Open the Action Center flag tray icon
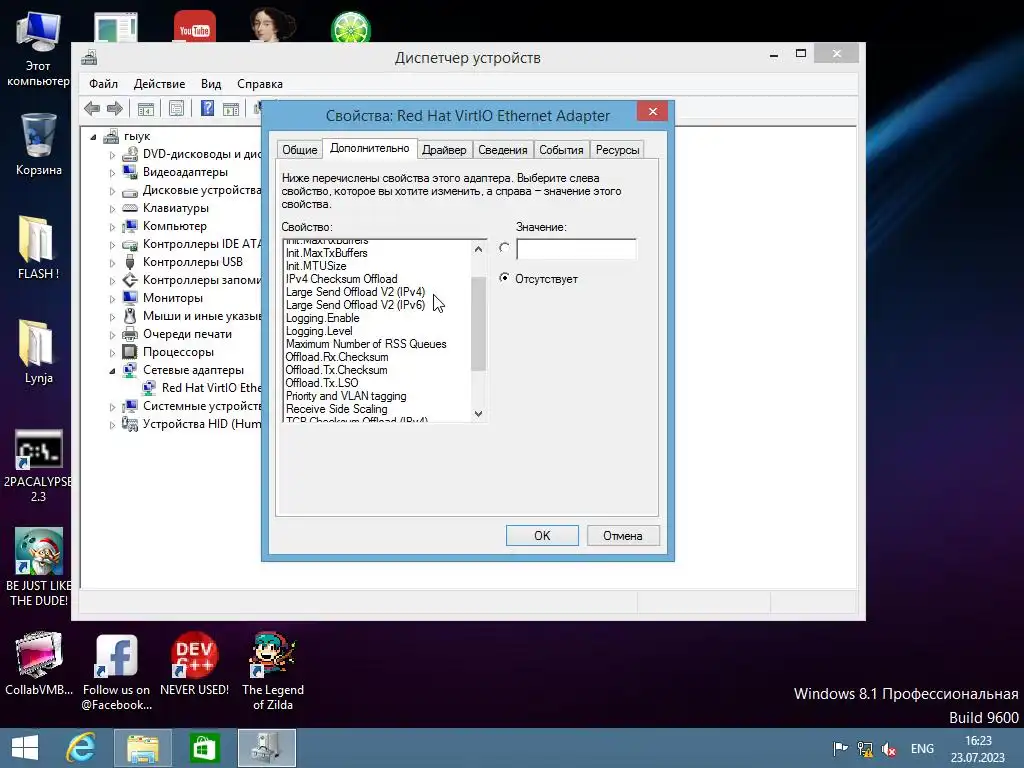Screen dimensions: 1024x768 (840, 749)
